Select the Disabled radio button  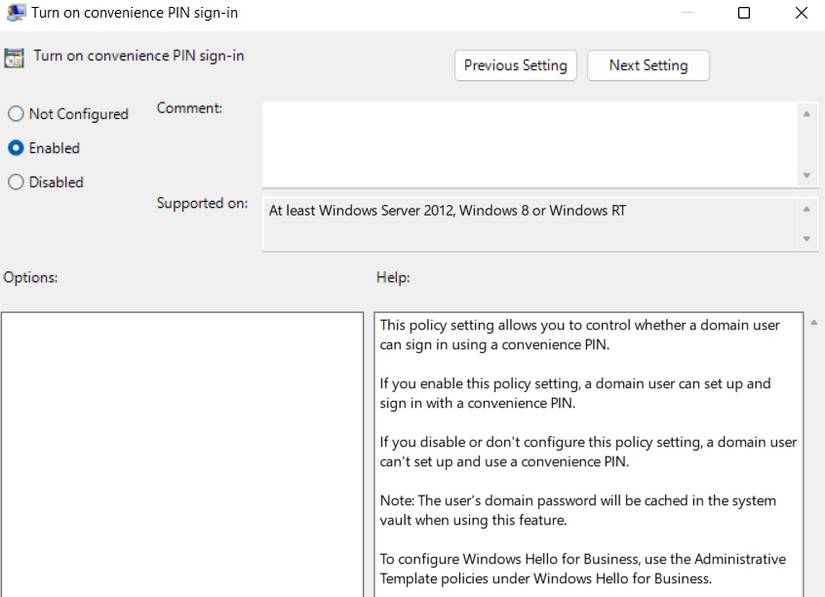tap(15, 181)
